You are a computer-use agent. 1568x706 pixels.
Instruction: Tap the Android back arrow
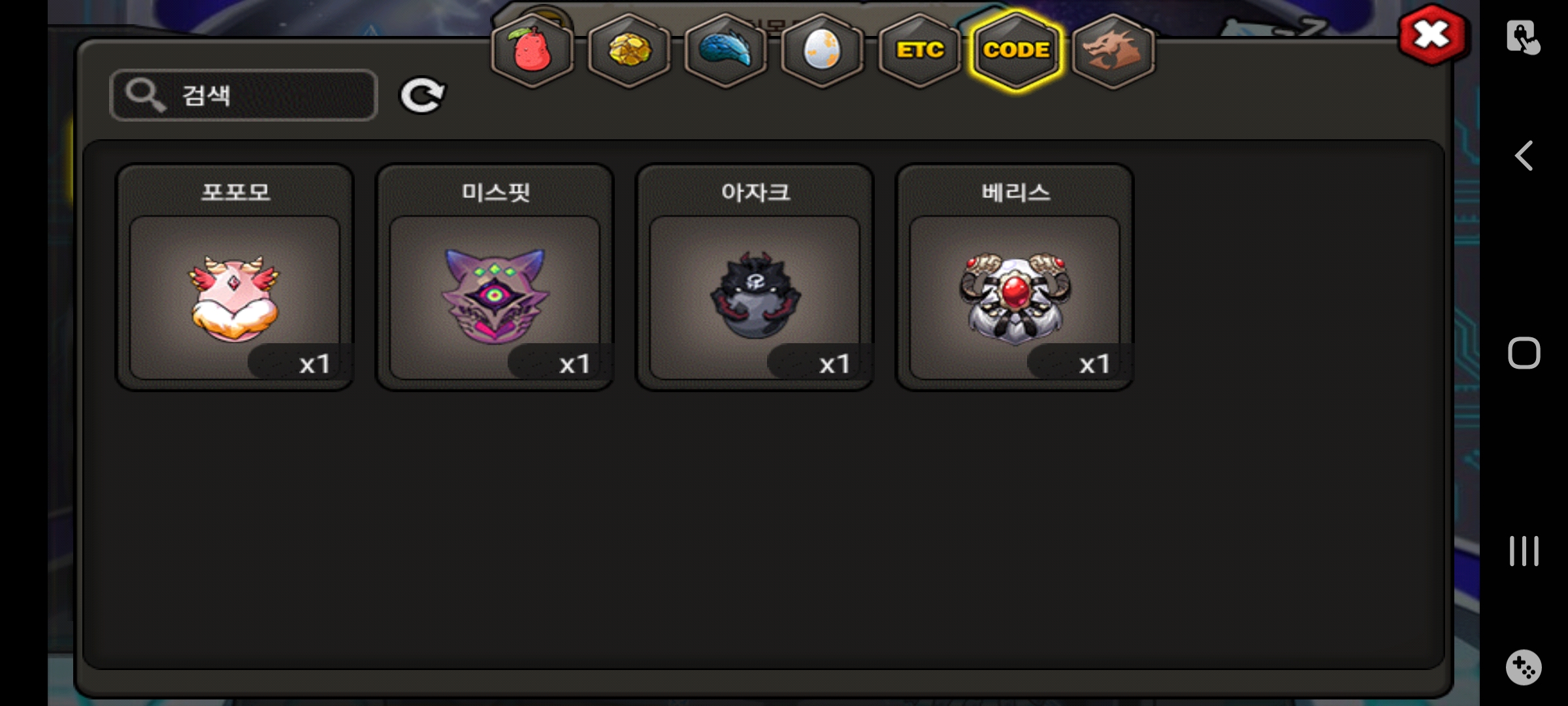coord(1524,156)
